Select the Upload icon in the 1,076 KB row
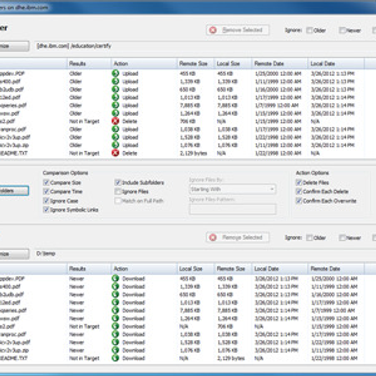The height and width of the screenshot is (376, 376). [x=115, y=145]
